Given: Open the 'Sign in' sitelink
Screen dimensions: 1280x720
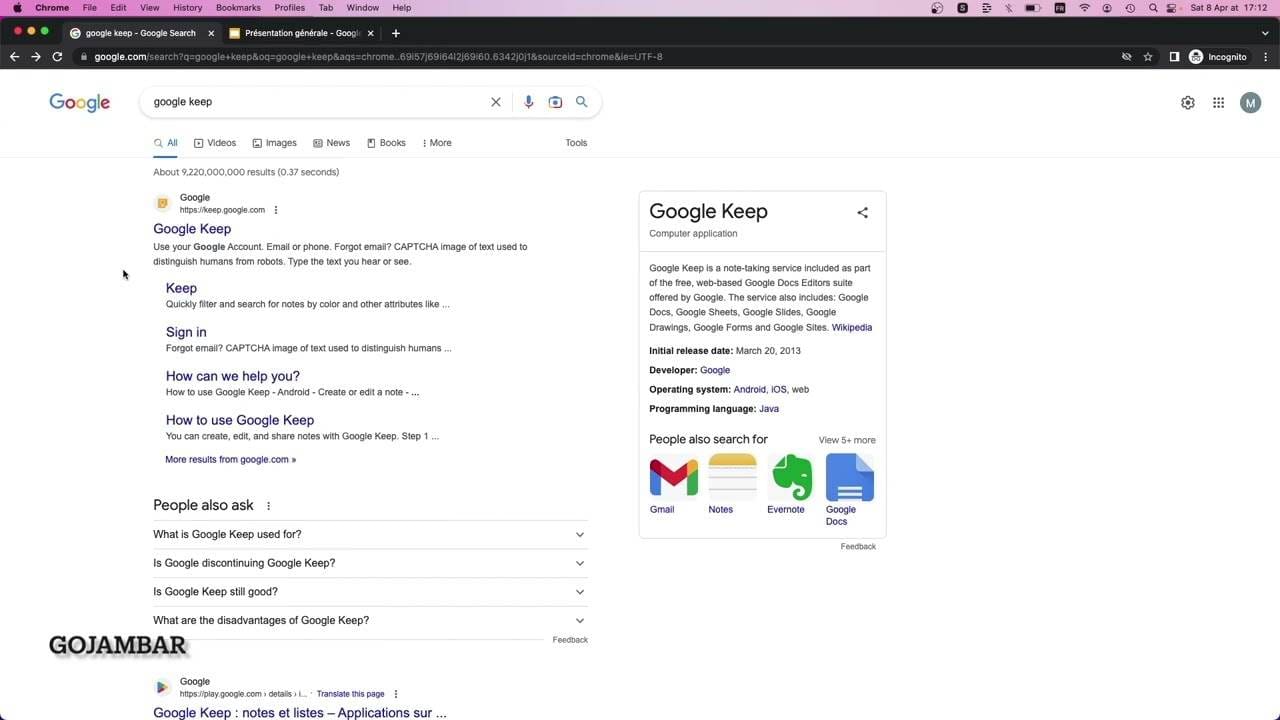Looking at the screenshot, I should pyautogui.click(x=186, y=332).
